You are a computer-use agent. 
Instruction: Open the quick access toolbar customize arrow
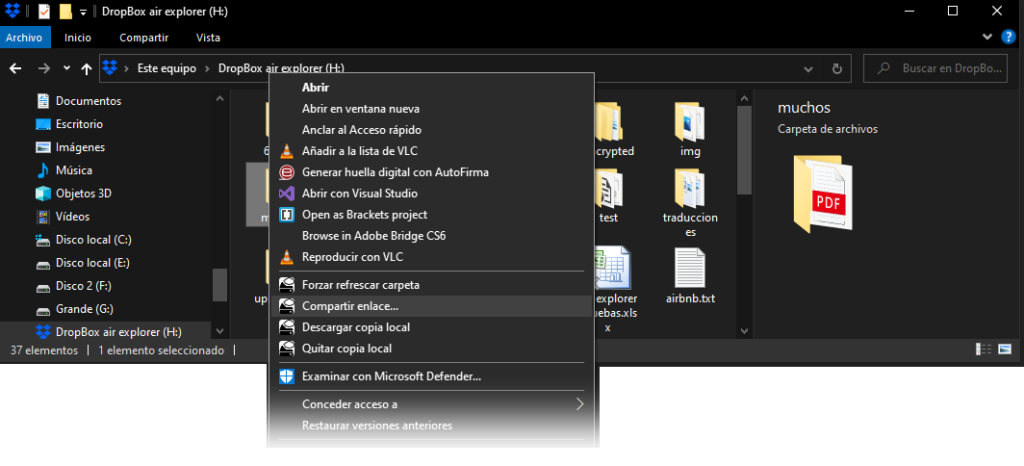pyautogui.click(x=83, y=12)
